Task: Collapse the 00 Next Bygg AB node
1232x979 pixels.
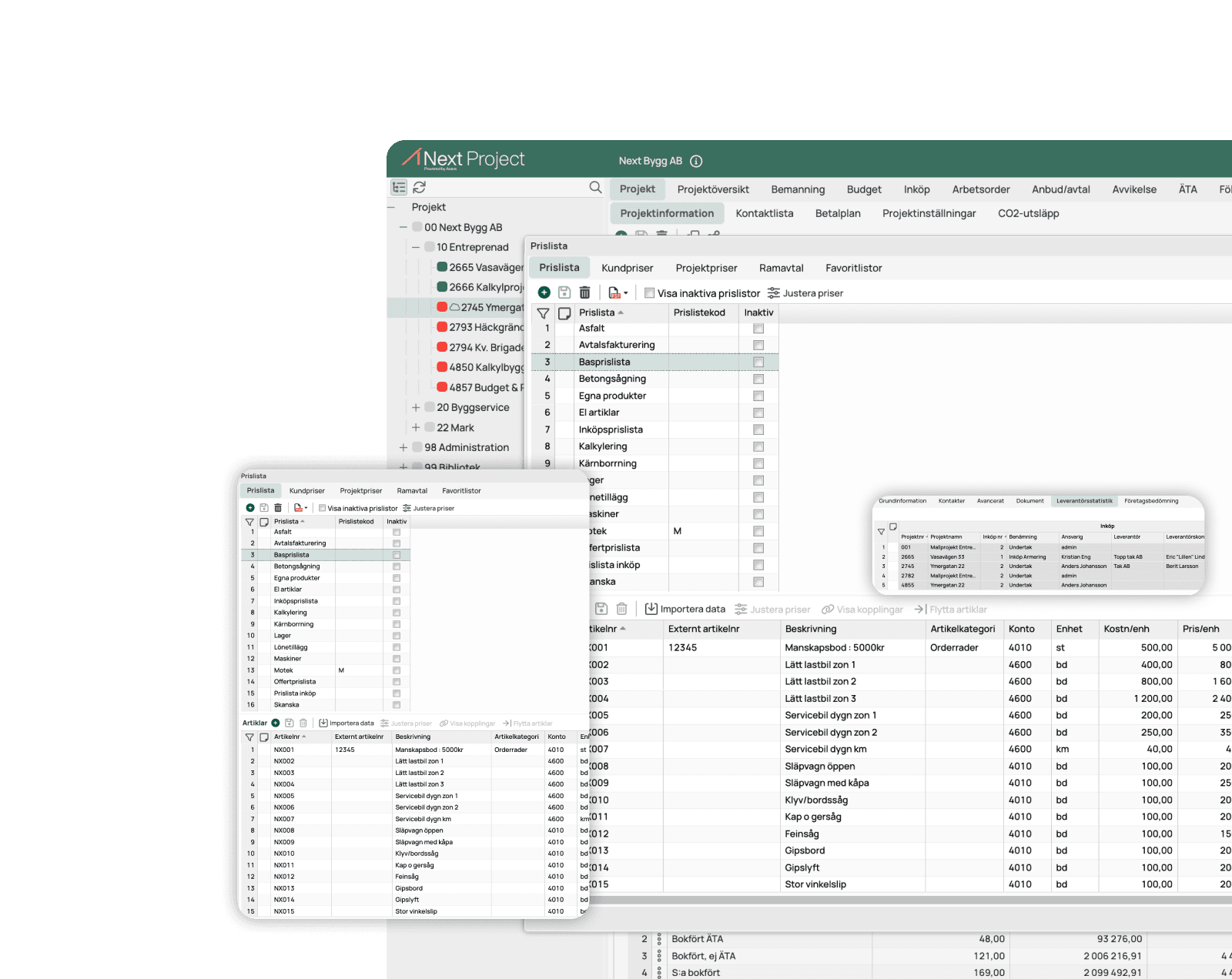Action: tap(403, 227)
